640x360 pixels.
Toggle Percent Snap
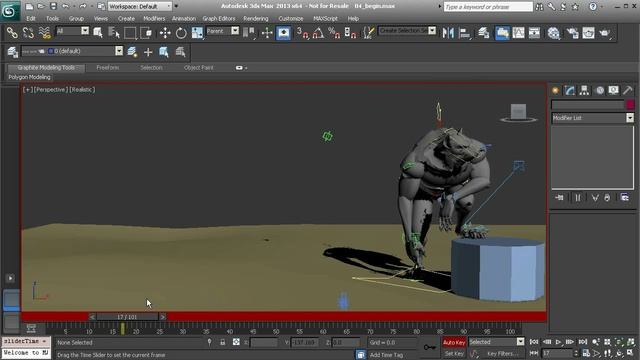coord(334,33)
